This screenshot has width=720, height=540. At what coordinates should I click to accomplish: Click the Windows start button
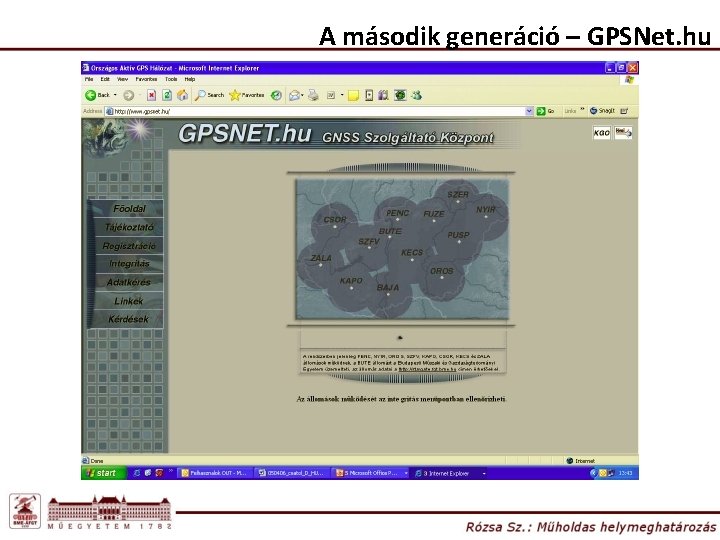pyautogui.click(x=104, y=473)
